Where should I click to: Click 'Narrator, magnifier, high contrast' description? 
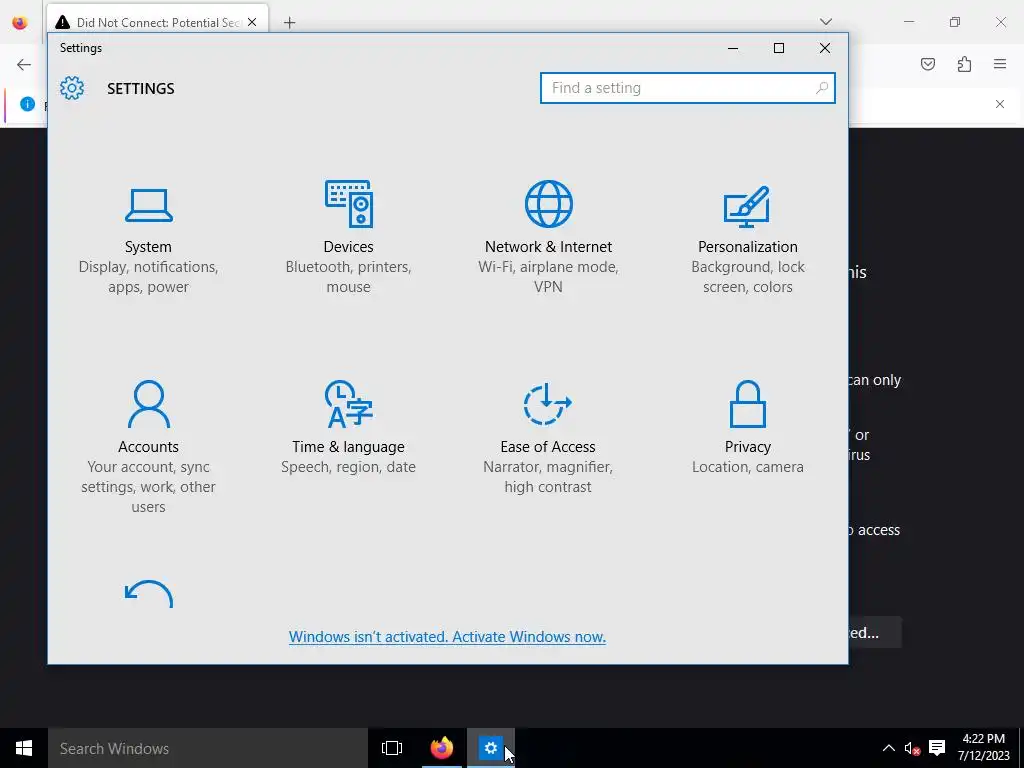548,477
